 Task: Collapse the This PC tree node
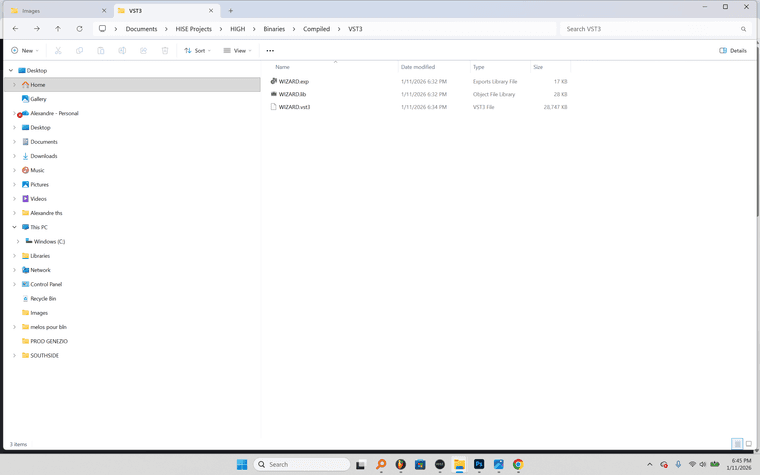tap(15, 227)
